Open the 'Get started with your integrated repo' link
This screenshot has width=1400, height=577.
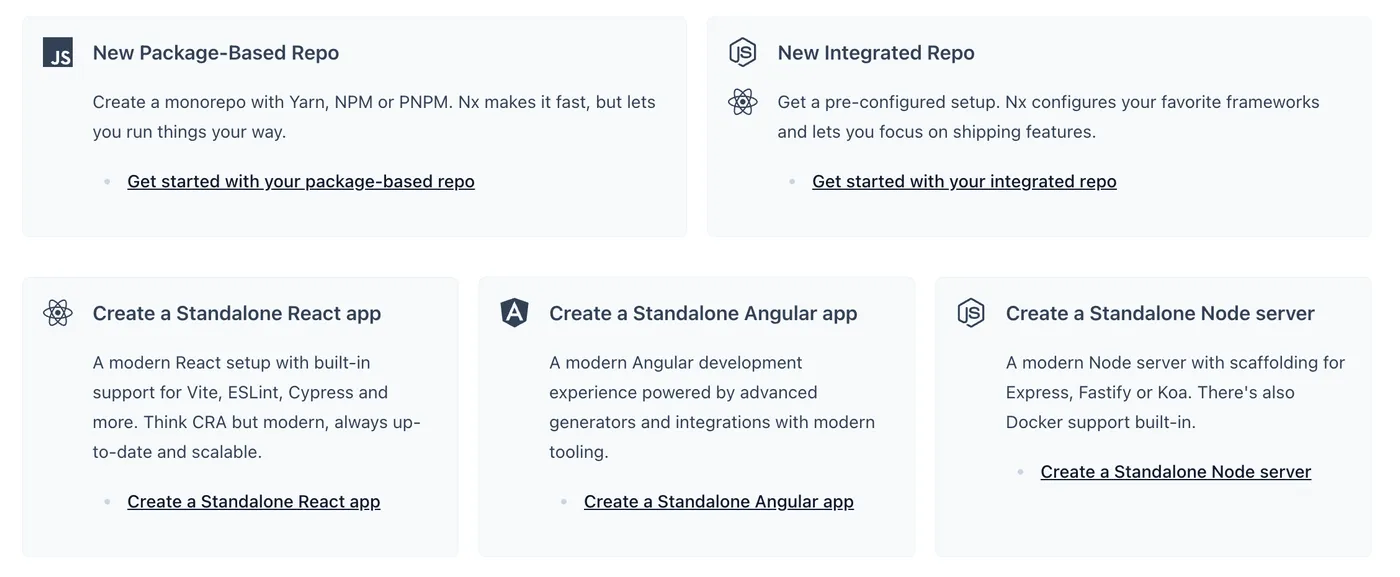pos(964,181)
